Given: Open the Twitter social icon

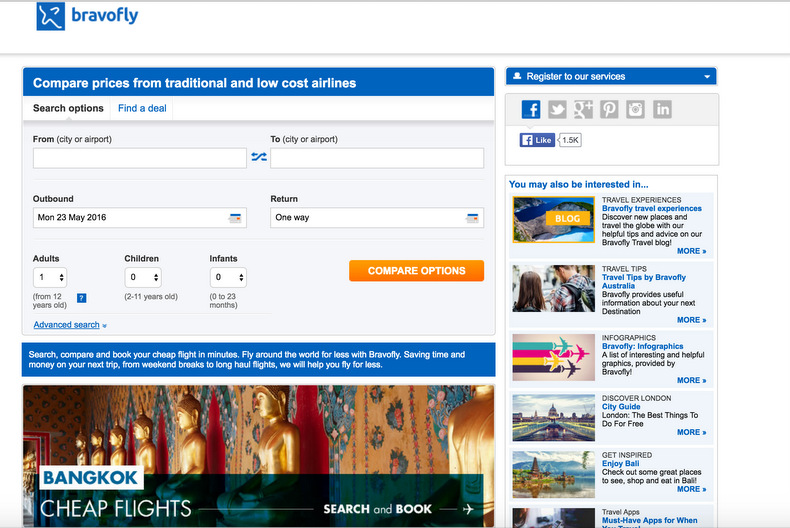Looking at the screenshot, I should 557,109.
